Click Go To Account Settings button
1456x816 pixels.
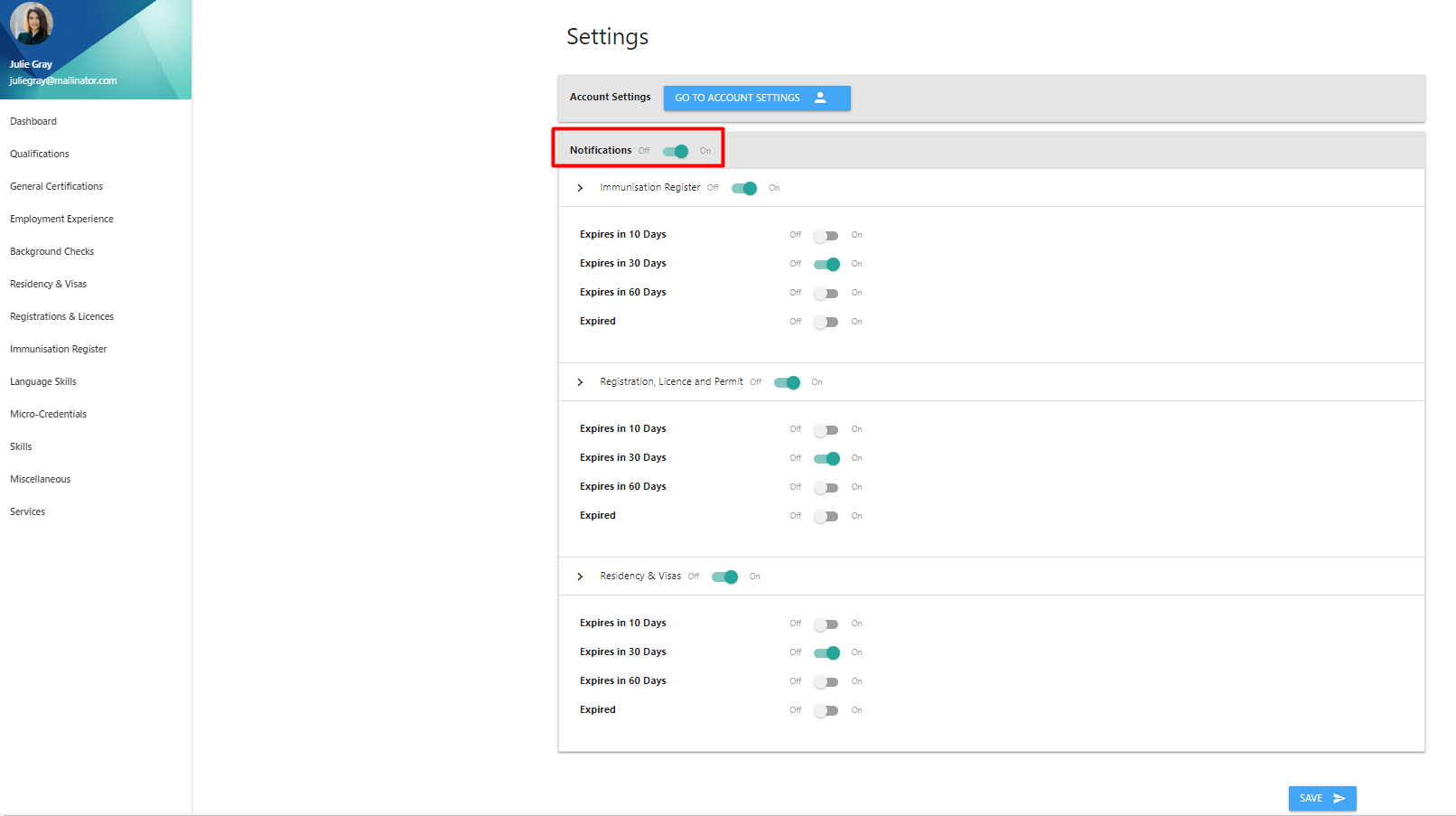[x=757, y=98]
